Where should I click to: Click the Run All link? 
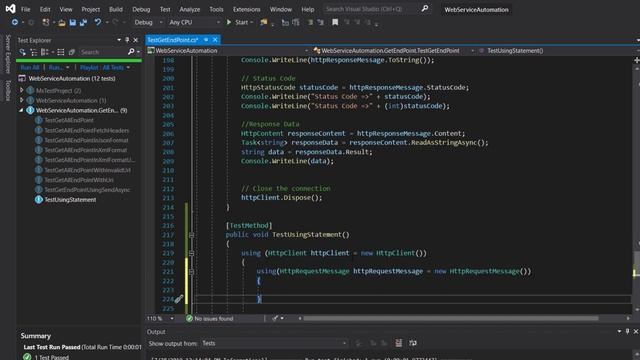[30, 67]
